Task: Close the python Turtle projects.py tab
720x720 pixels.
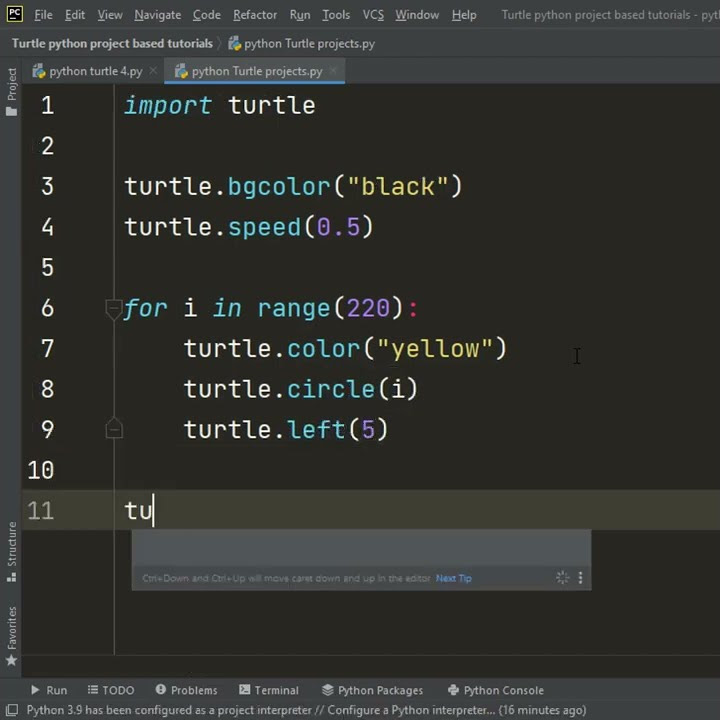Action: (x=333, y=70)
